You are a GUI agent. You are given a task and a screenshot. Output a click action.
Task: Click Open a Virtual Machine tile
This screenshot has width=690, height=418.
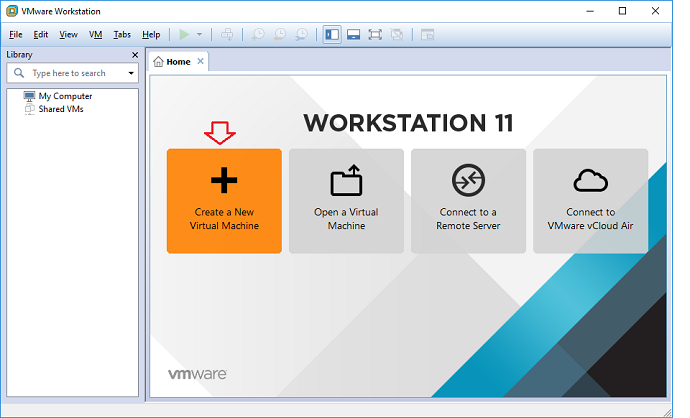[346, 201]
